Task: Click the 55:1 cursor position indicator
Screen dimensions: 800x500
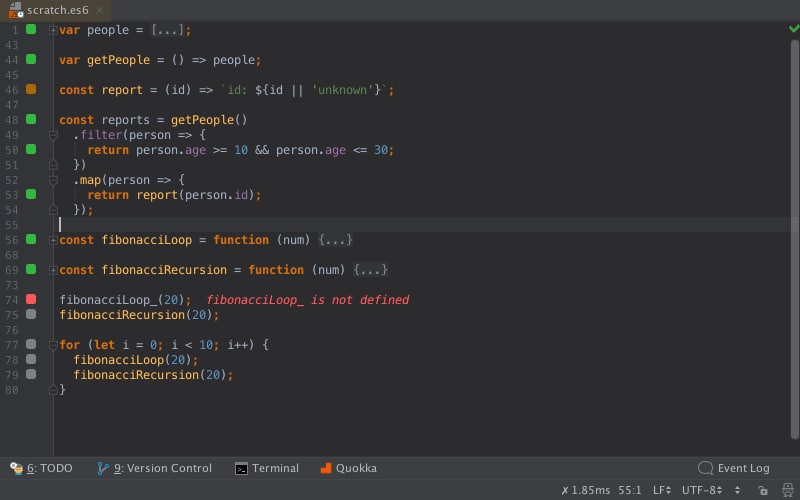Action: [x=630, y=490]
